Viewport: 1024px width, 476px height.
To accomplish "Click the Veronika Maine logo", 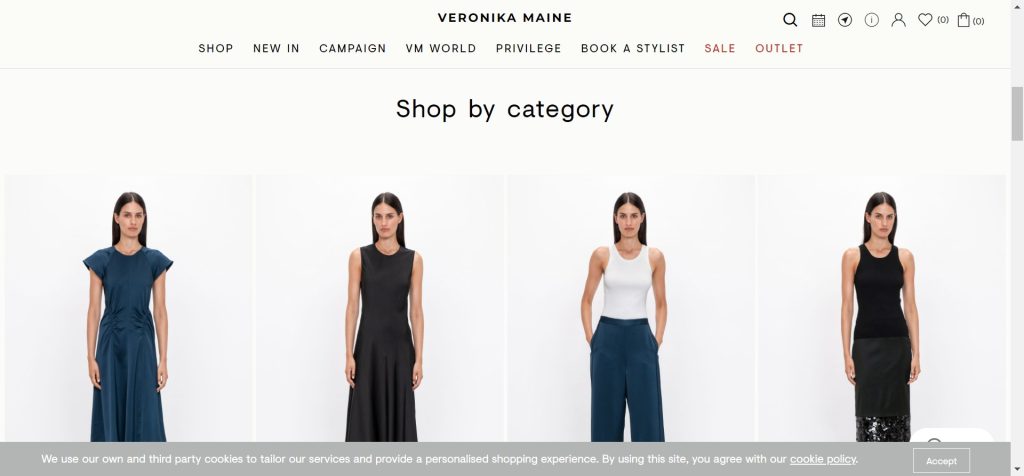I will 505,18.
